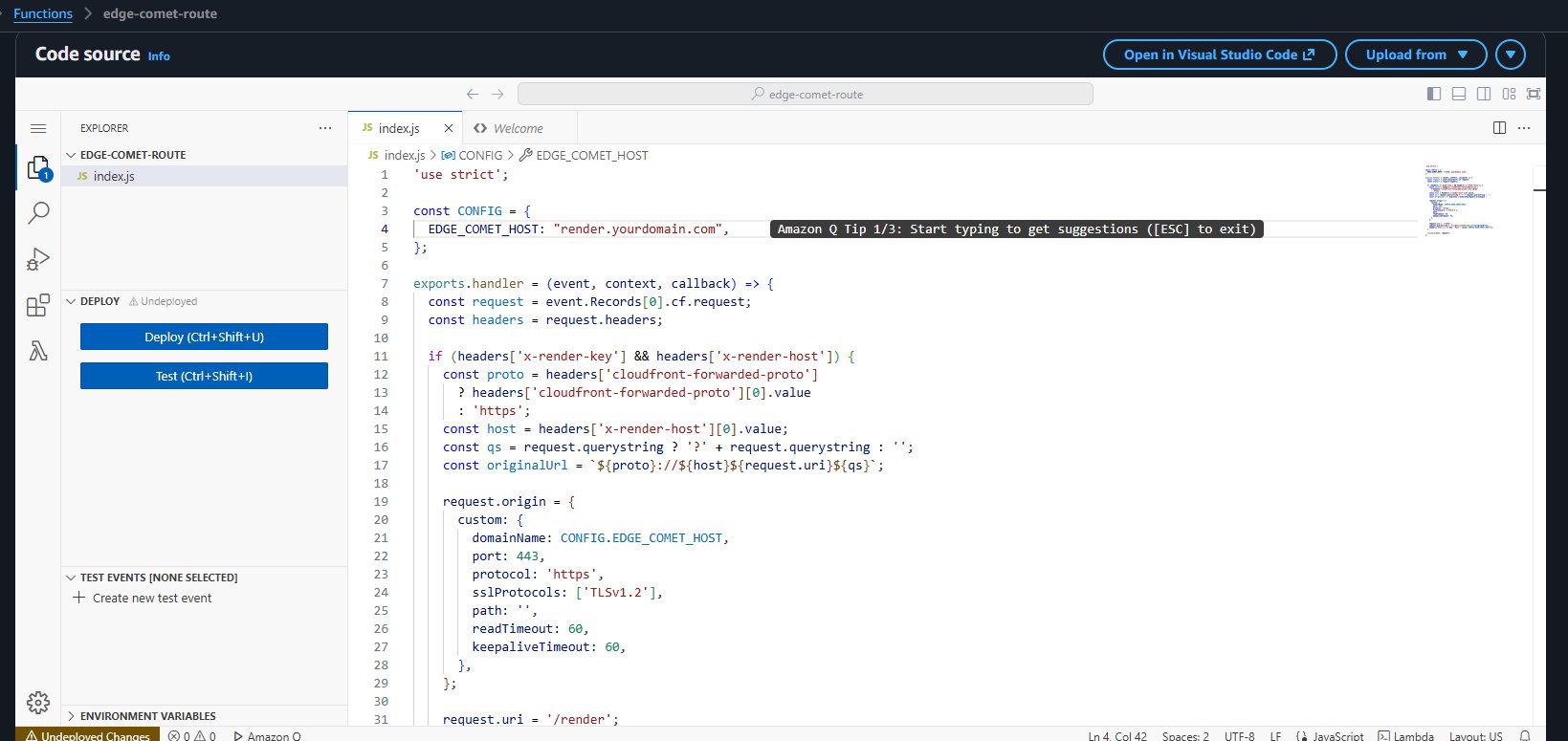Open the Manage gear icon

pos(38,703)
